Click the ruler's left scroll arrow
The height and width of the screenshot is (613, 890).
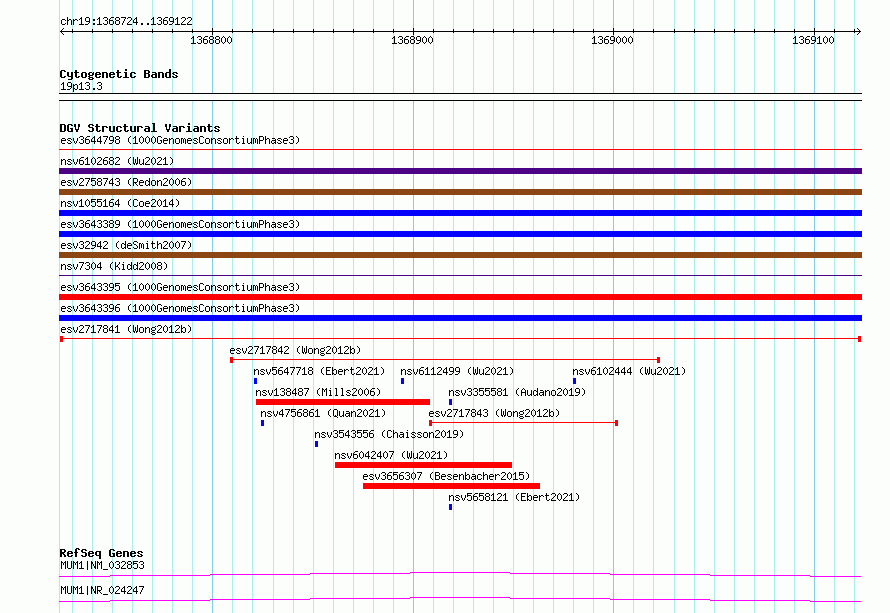tap(62, 31)
